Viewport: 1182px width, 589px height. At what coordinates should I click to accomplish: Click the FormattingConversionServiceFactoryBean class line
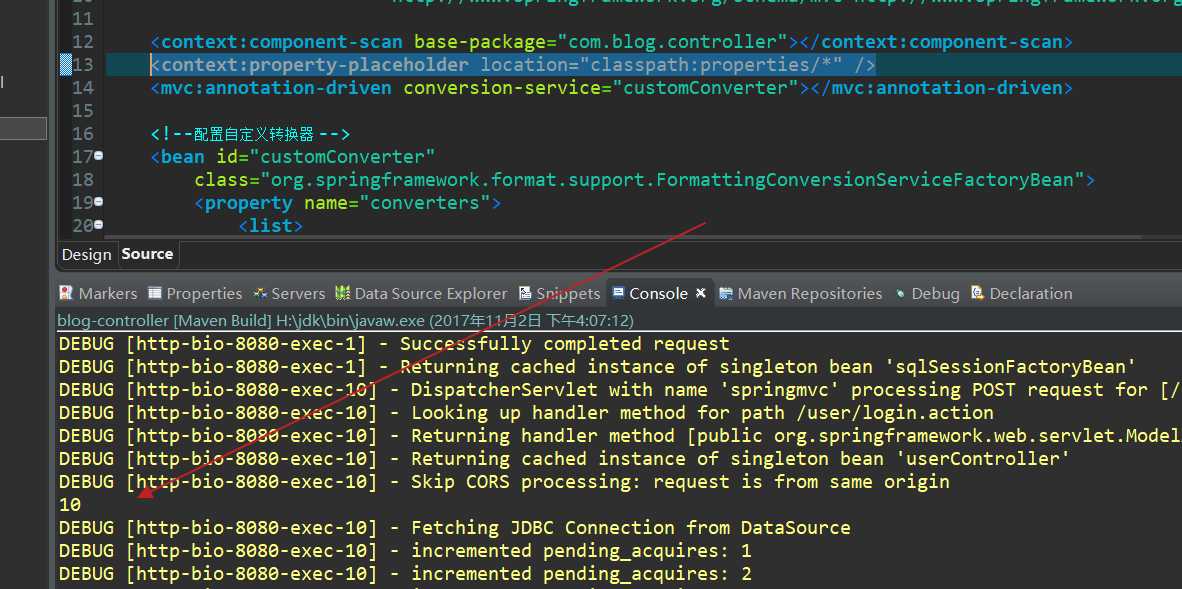645,179
